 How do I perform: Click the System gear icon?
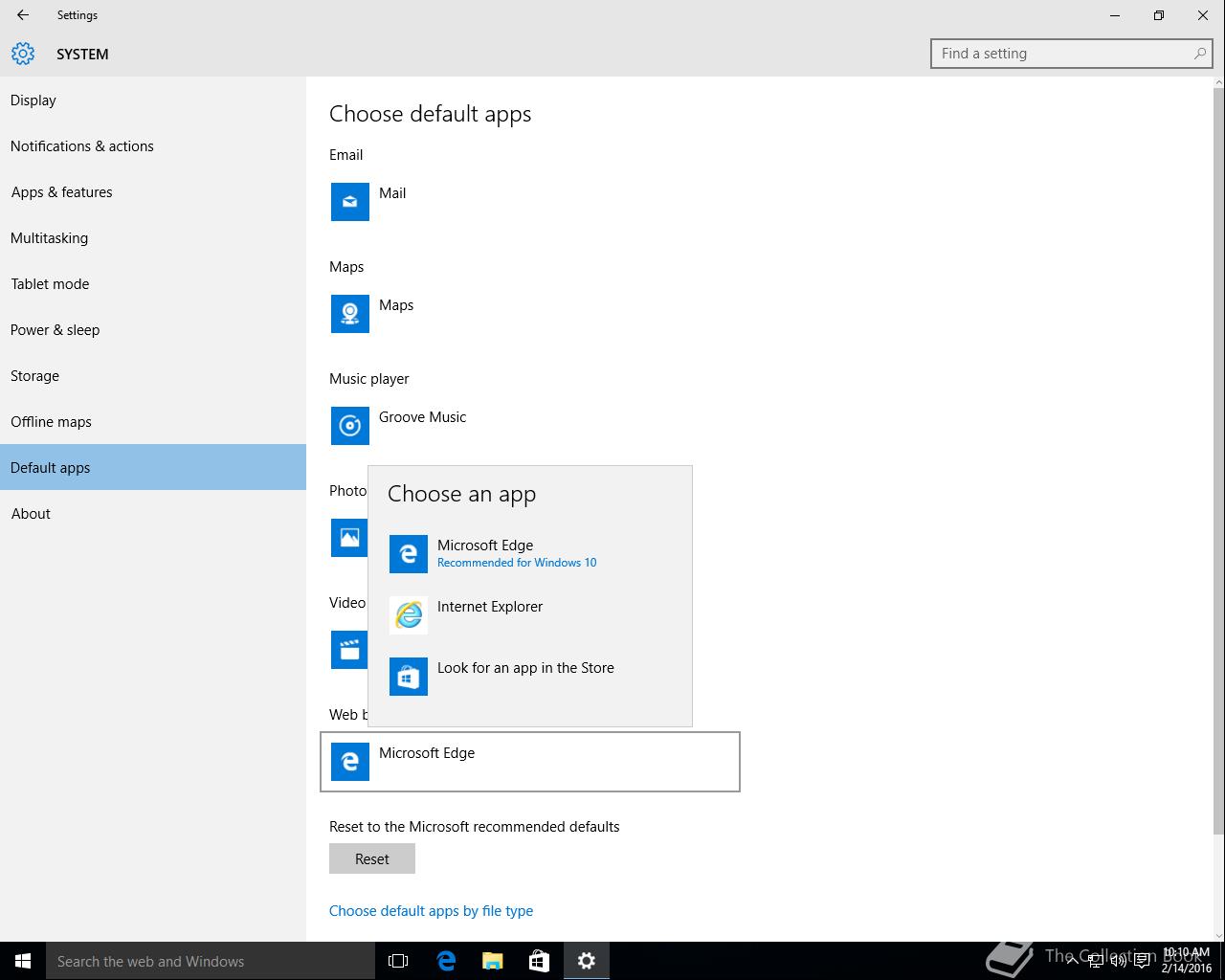(23, 54)
